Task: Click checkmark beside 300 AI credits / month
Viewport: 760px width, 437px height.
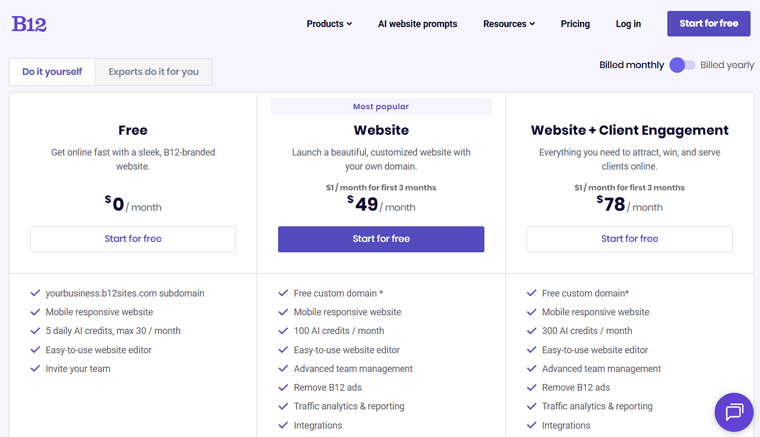Action: [x=531, y=331]
